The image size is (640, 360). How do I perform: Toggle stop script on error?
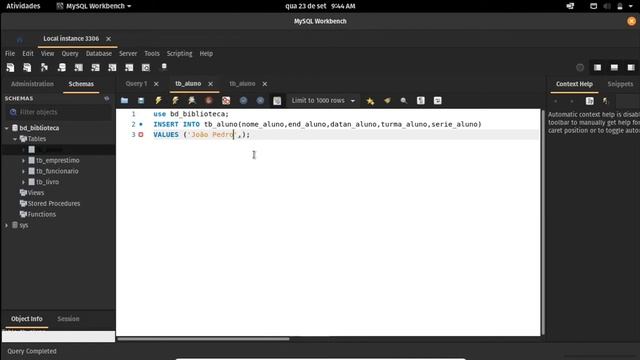click(x=226, y=100)
